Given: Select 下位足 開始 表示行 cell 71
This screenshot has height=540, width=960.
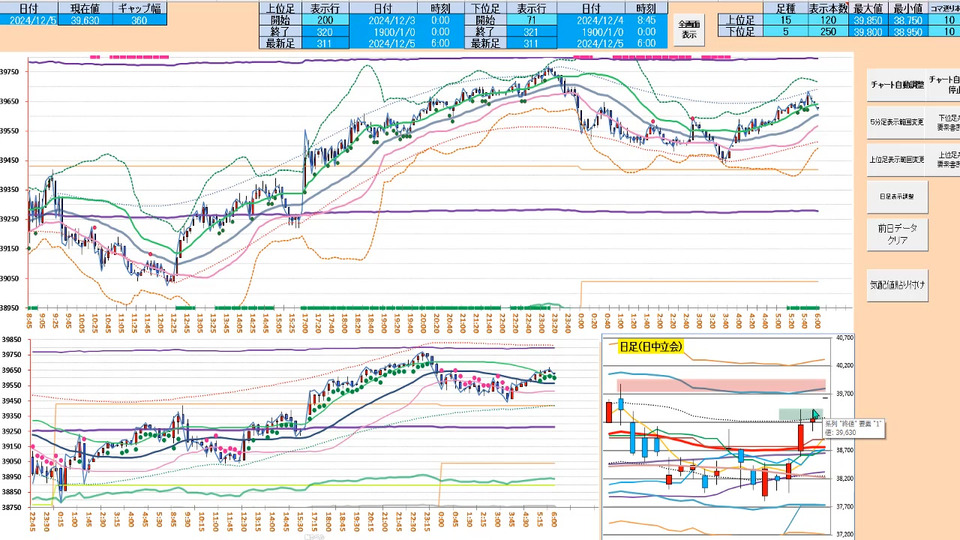Looking at the screenshot, I should (531, 20).
